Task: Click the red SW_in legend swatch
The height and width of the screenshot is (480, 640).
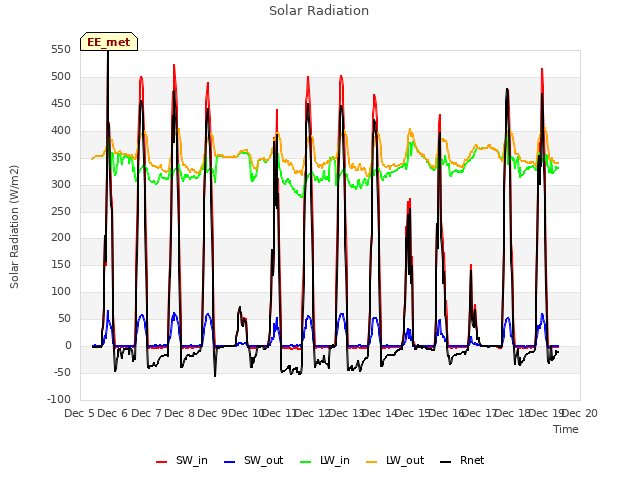Action: click(162, 461)
